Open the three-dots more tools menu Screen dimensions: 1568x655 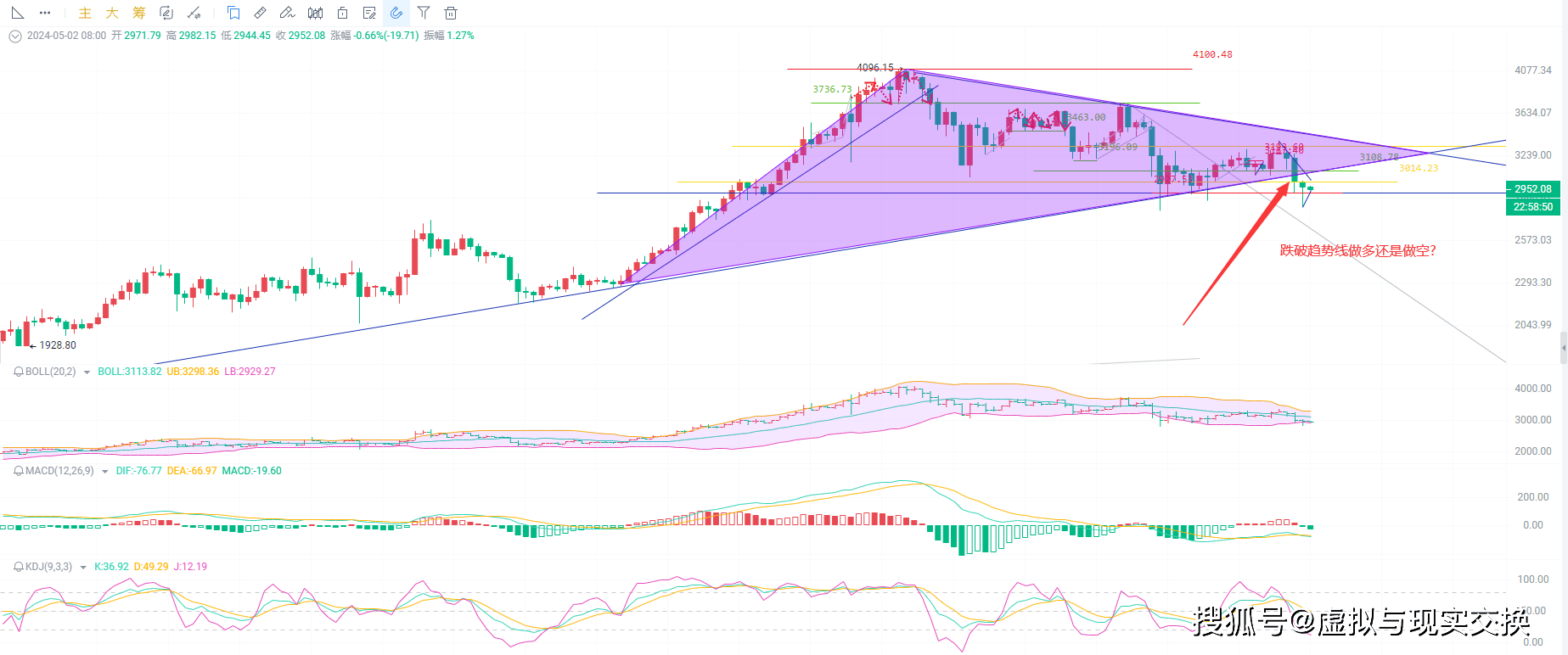[45, 13]
